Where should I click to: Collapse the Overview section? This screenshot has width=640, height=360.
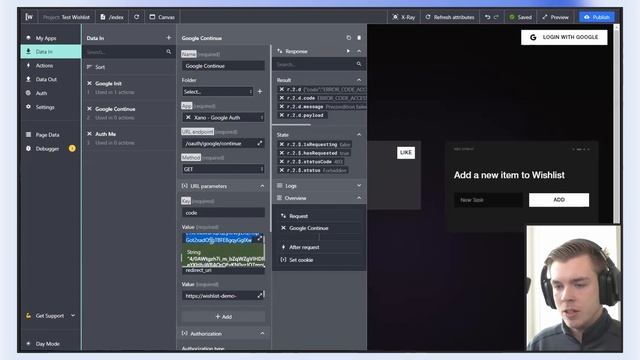click(x=359, y=198)
